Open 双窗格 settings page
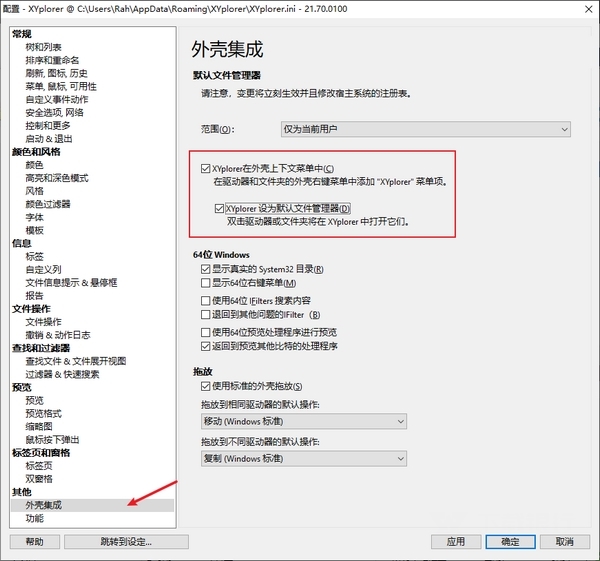The height and width of the screenshot is (561, 600). pos(39,479)
